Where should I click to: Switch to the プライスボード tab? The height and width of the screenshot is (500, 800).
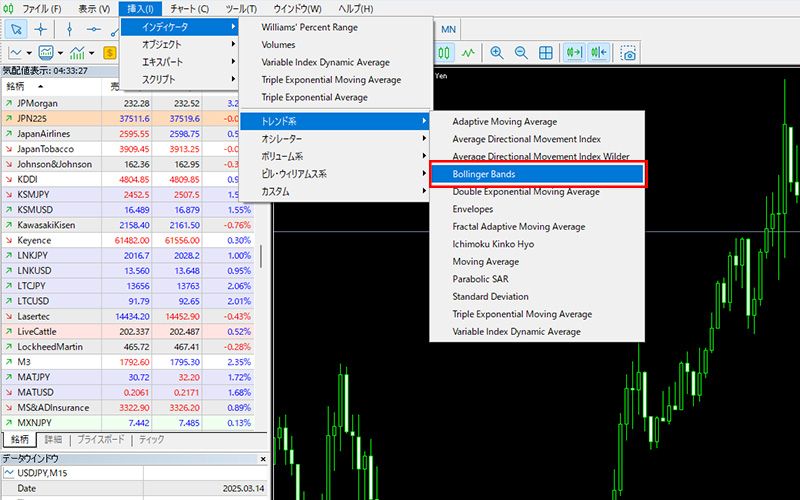click(x=101, y=440)
